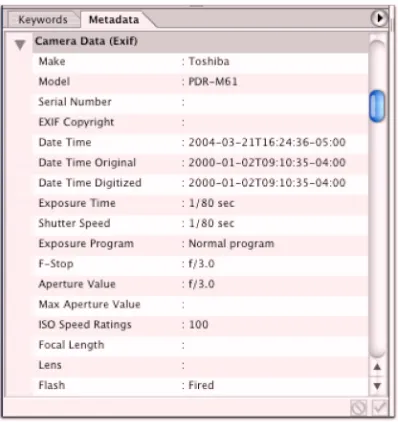Click the F-Stop f/3.0 value
Screen dimensions: 398x422
pos(201,264)
